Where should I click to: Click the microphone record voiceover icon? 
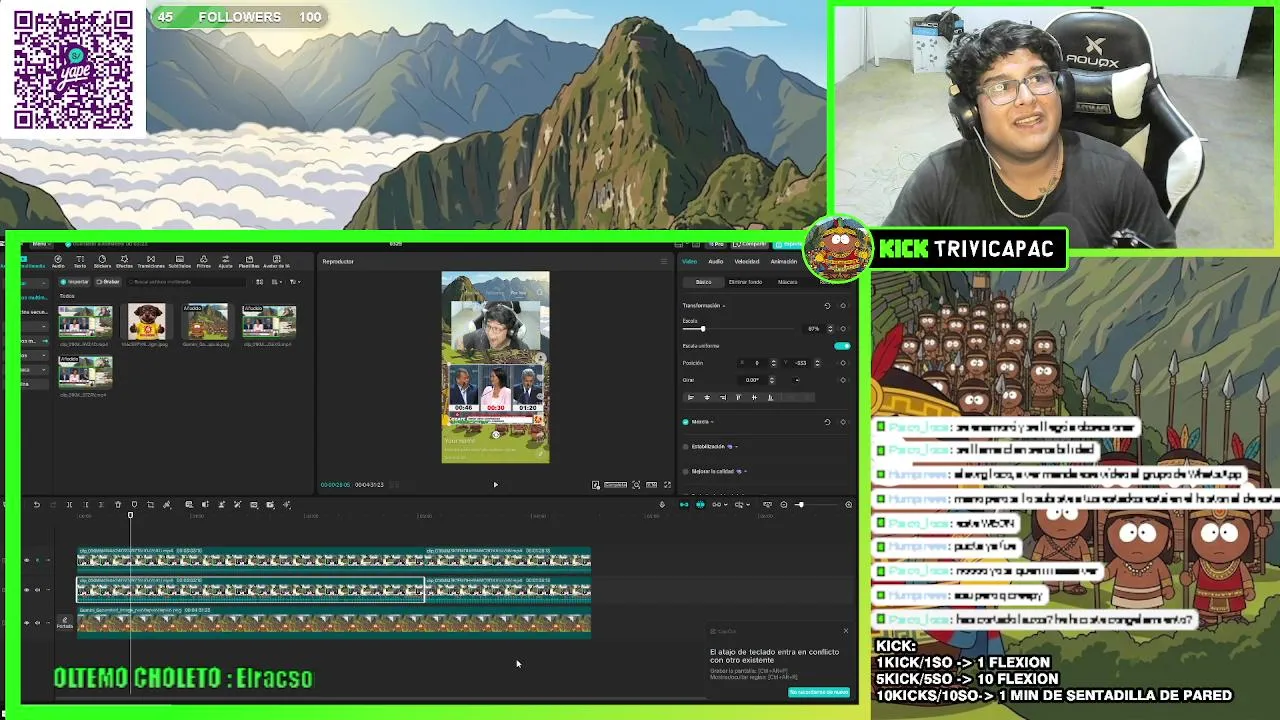click(662, 505)
